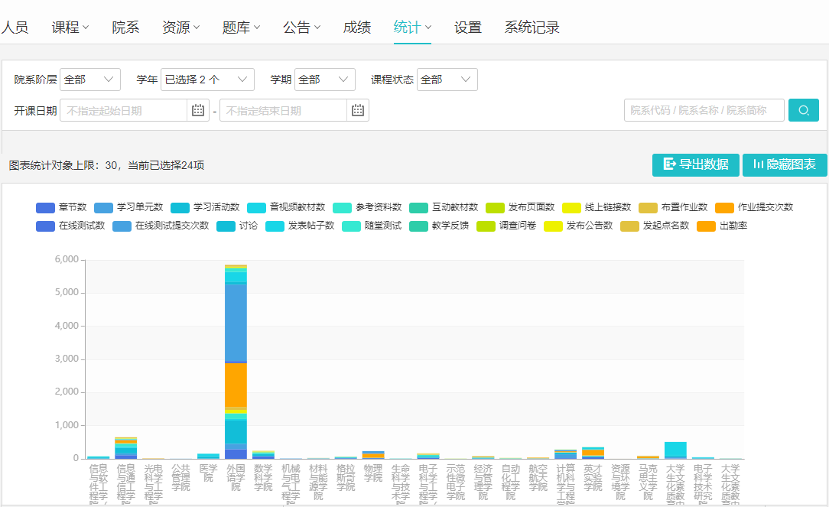Click the 音视频教材数 legend marker

point(256,207)
